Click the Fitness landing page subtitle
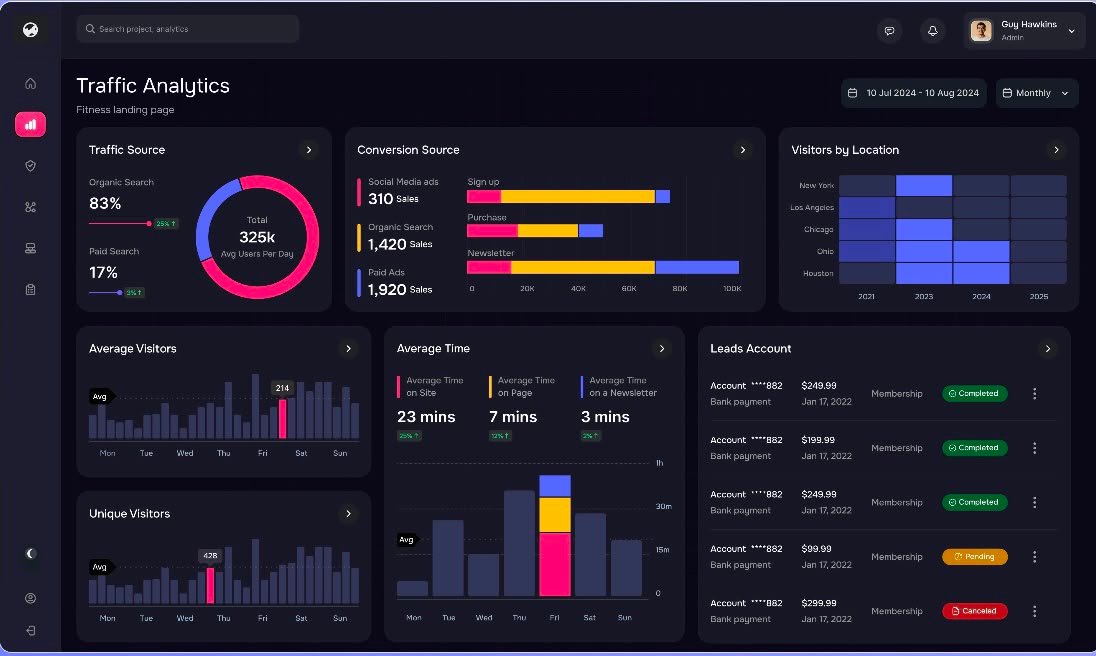Viewport: 1096px width, 656px height. (x=125, y=110)
